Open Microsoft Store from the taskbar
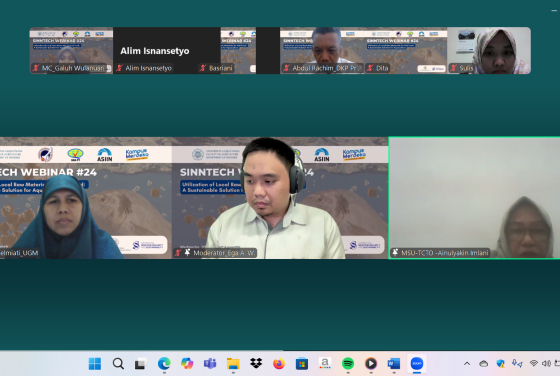Image resolution: width=560 pixels, height=376 pixels. pyautogui.click(x=302, y=364)
